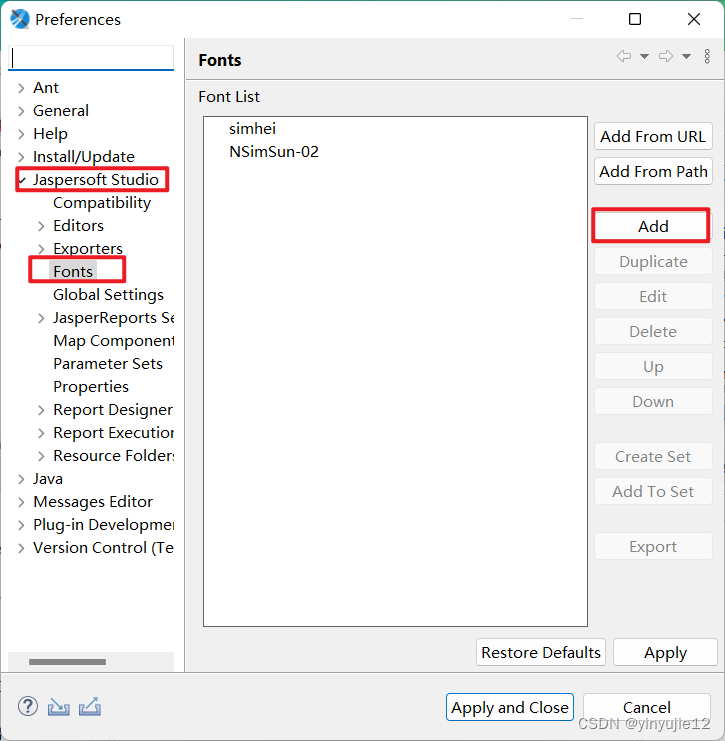Image resolution: width=725 pixels, height=741 pixels.
Task: Click the Import preferences icon
Action: pyautogui.click(x=59, y=707)
